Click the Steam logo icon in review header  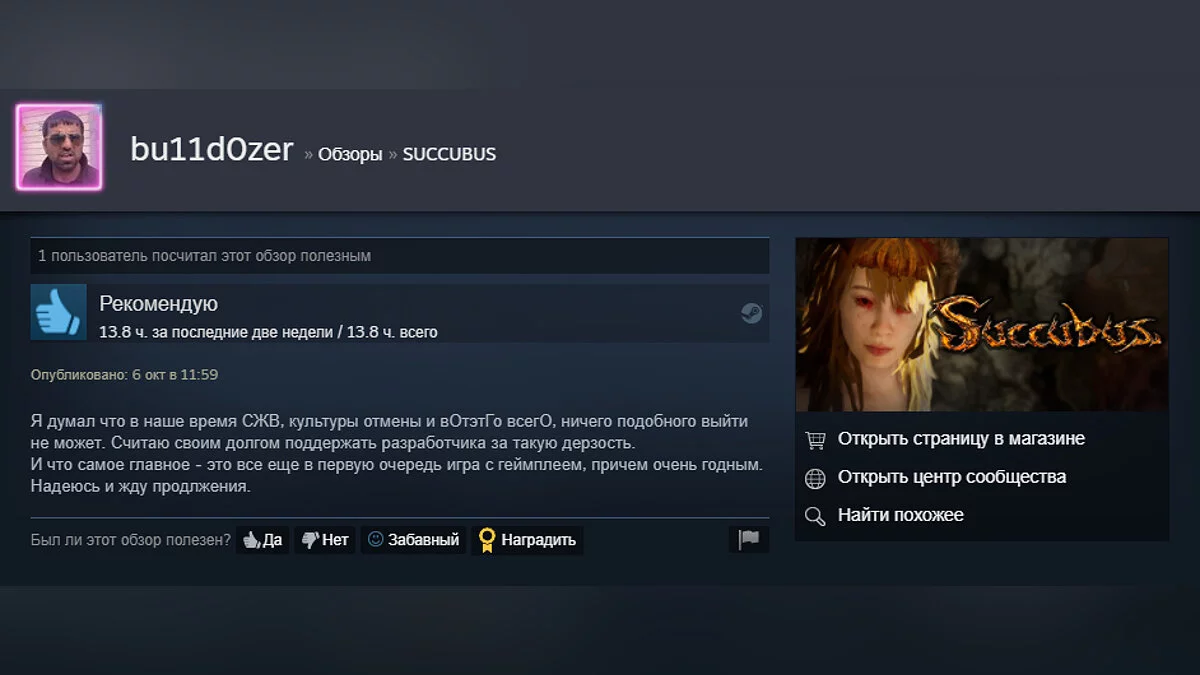click(x=751, y=313)
